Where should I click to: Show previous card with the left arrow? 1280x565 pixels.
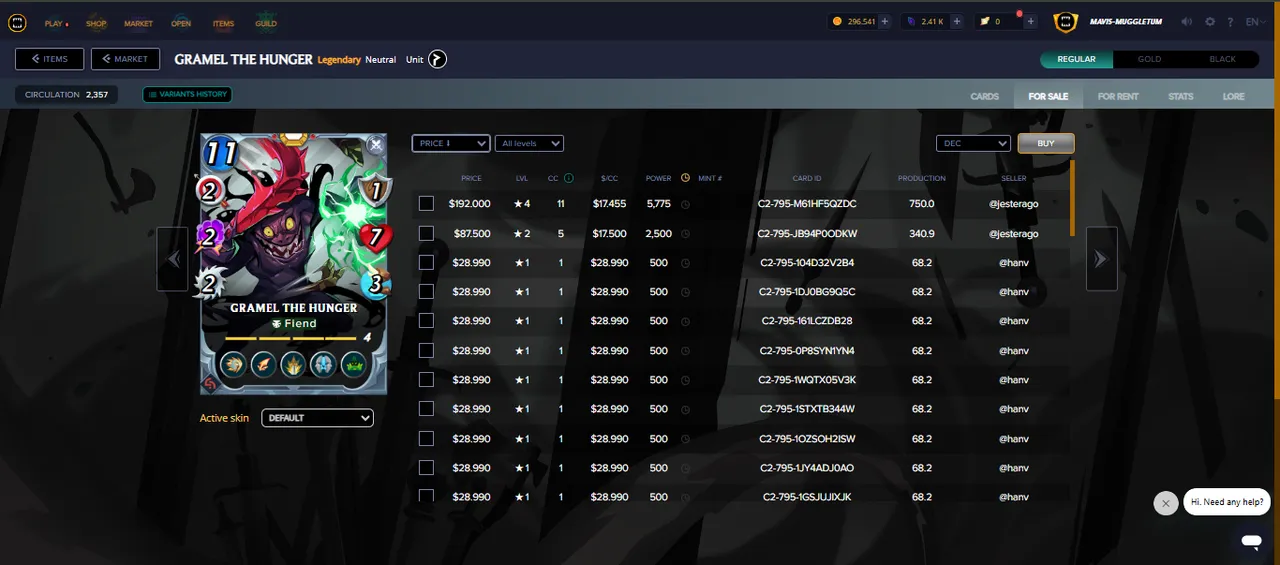click(173, 259)
